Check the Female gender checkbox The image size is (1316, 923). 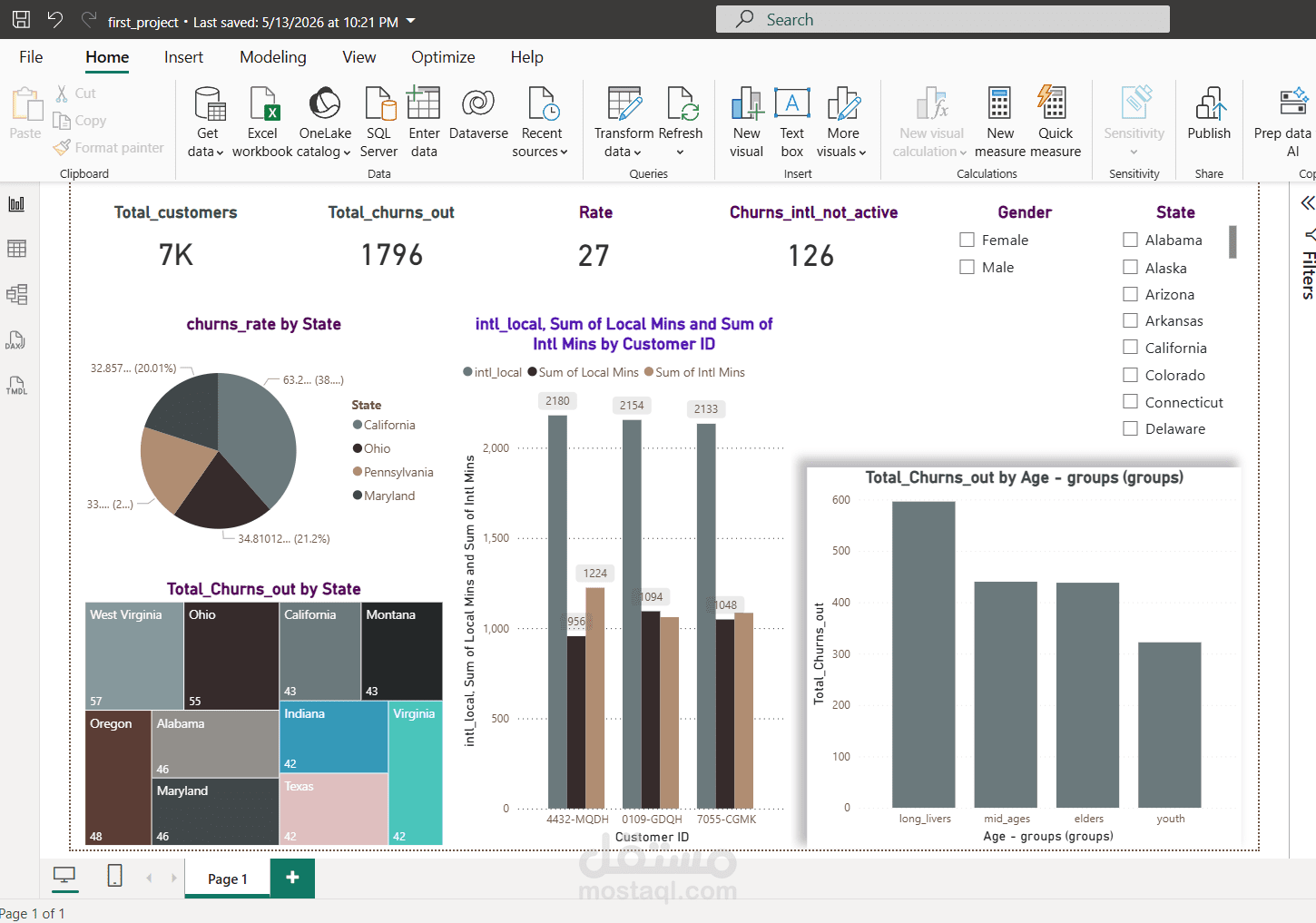pos(967,240)
